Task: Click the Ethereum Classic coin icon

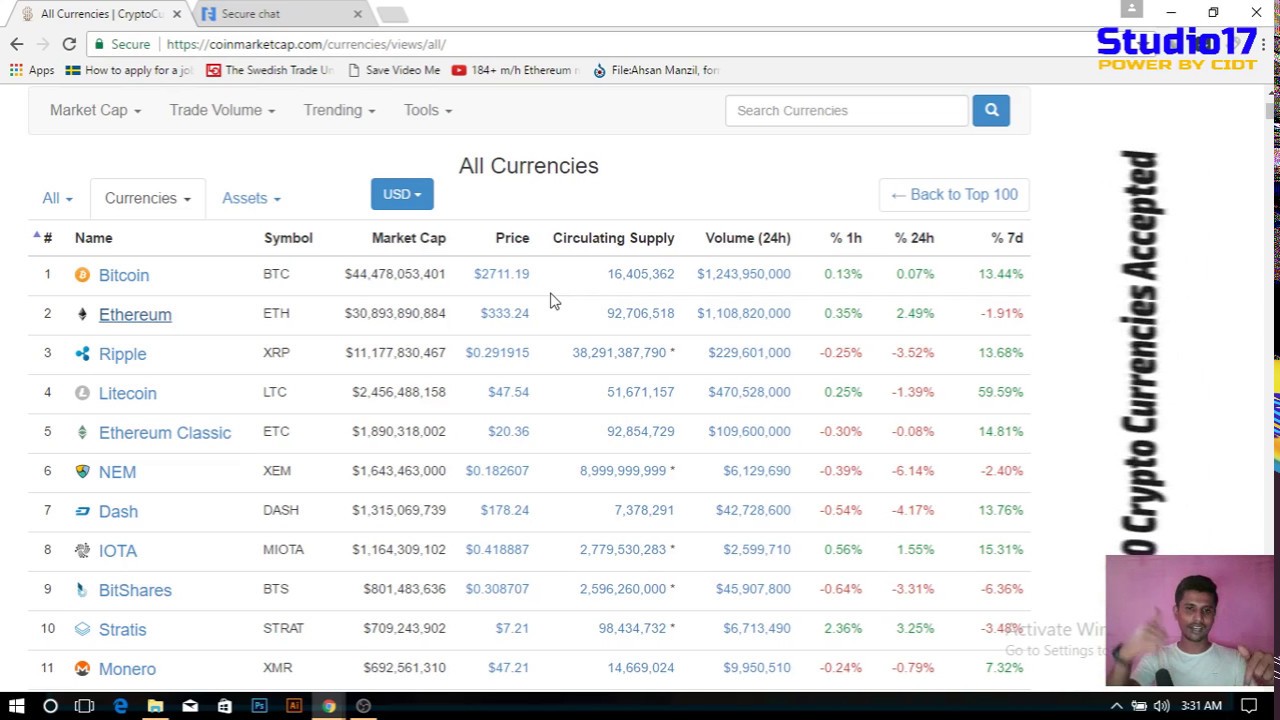Action: click(82, 432)
